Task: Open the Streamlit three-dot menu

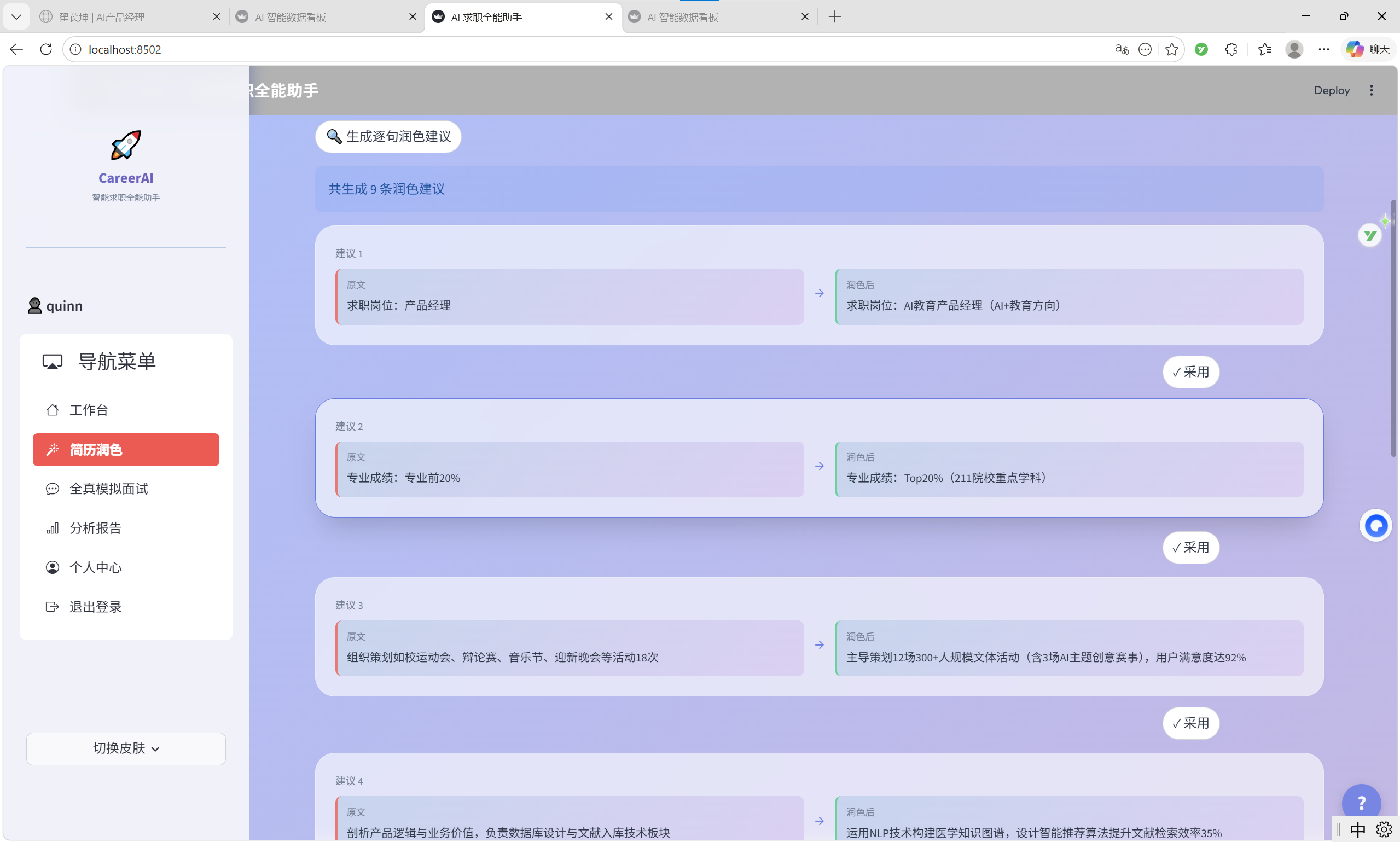Action: [x=1371, y=90]
